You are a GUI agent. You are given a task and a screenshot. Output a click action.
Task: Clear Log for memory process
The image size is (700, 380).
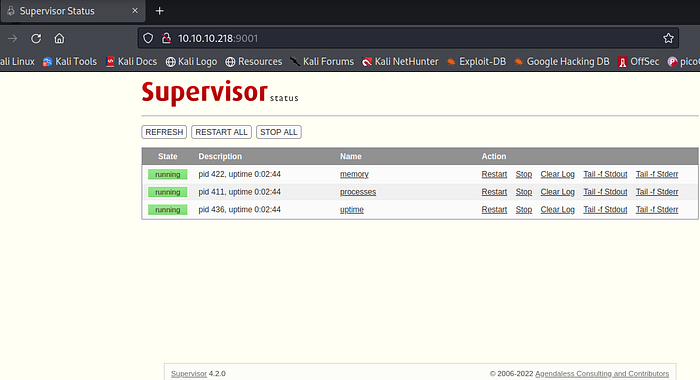pyautogui.click(x=558, y=174)
